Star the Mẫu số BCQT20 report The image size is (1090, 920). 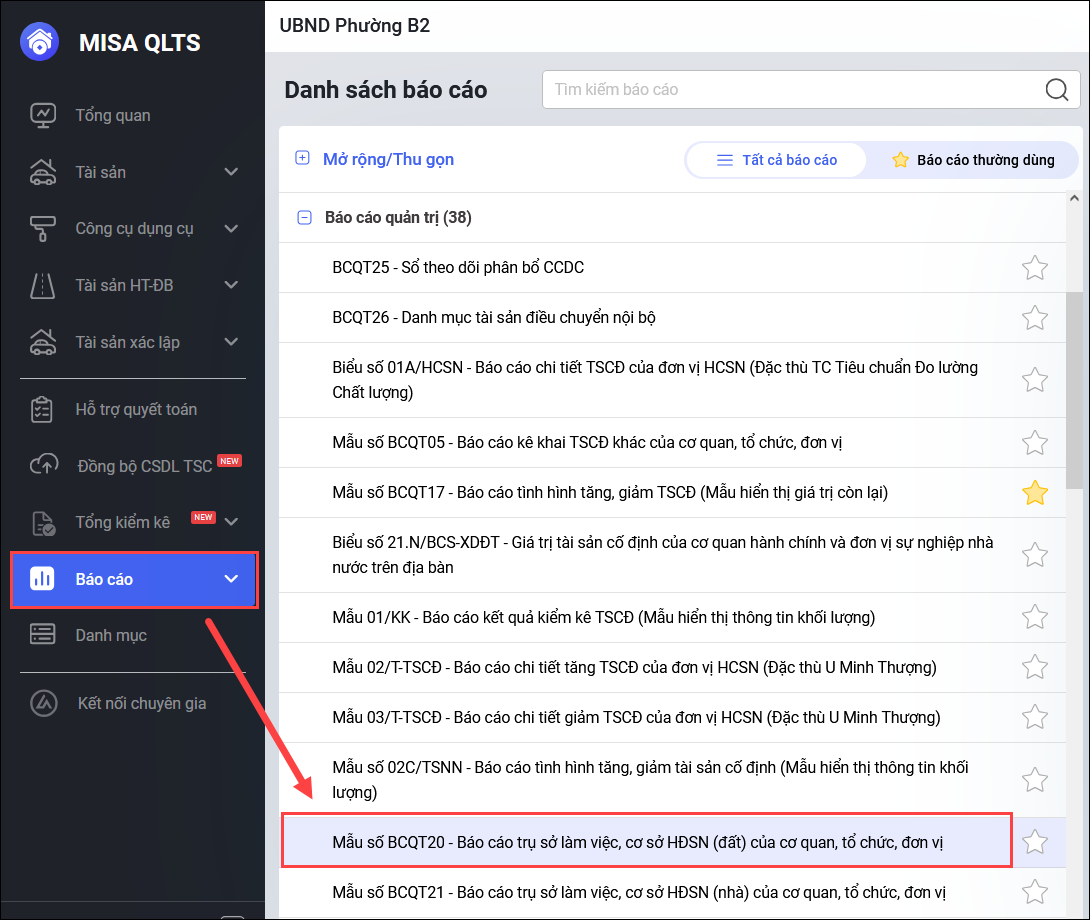pos(1034,842)
